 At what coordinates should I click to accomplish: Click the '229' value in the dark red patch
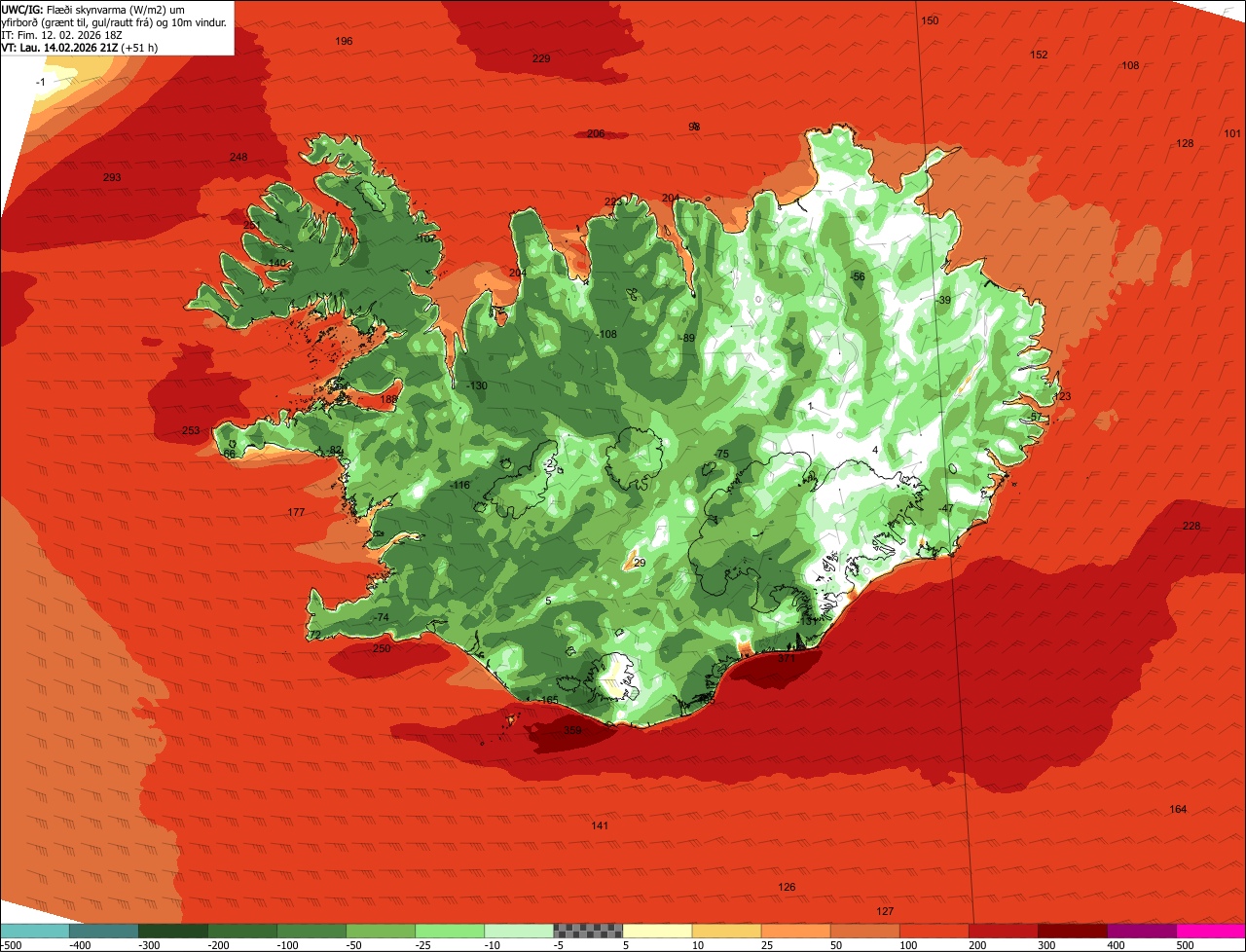pyautogui.click(x=541, y=58)
